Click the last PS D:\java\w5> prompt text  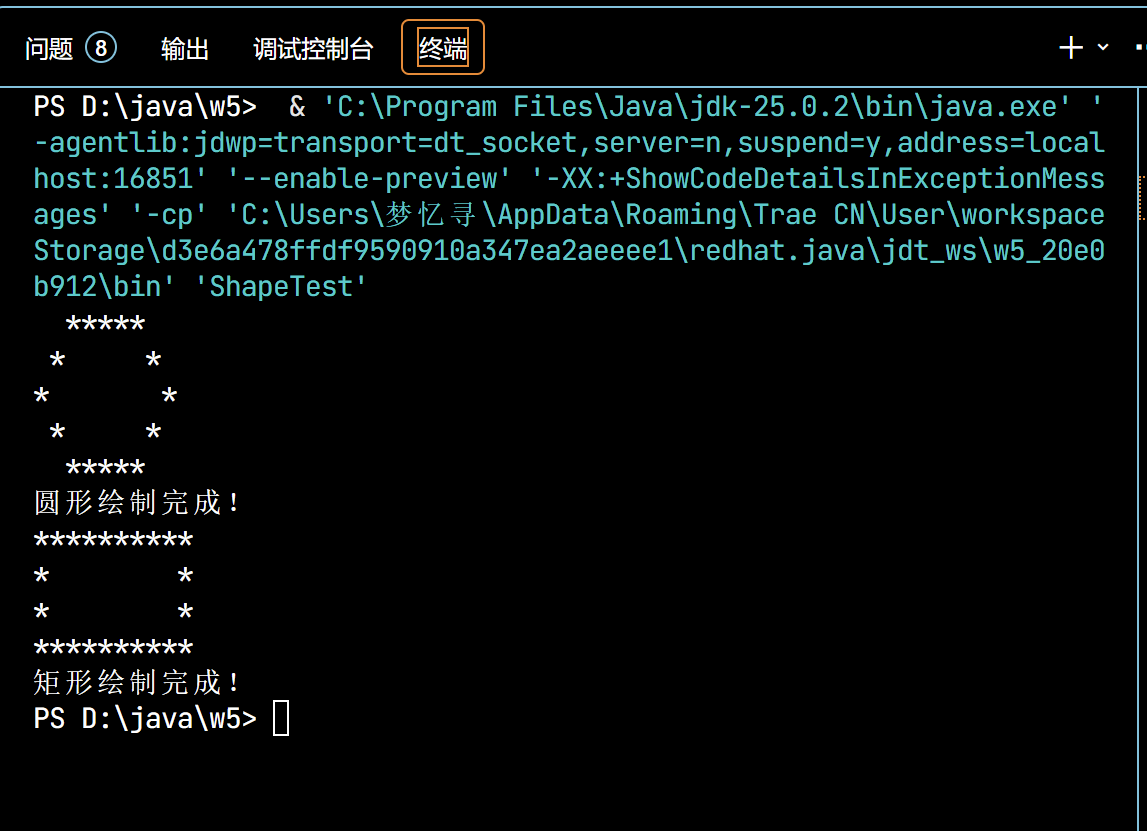tap(145, 718)
